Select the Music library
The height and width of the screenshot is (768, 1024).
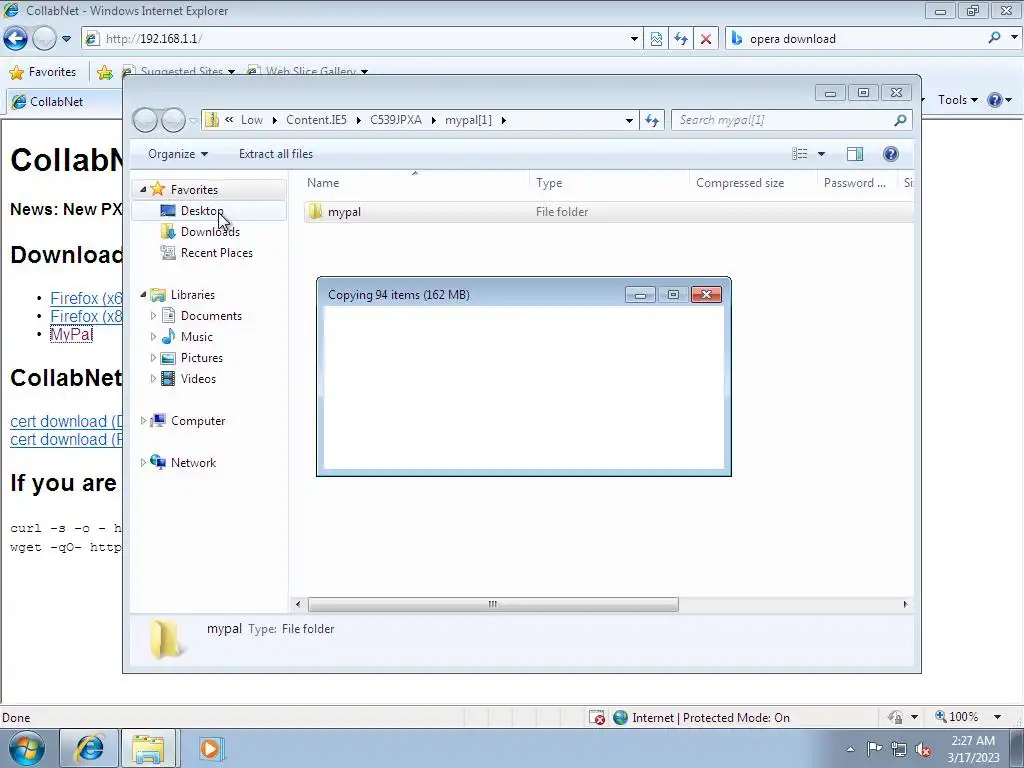coord(197,337)
